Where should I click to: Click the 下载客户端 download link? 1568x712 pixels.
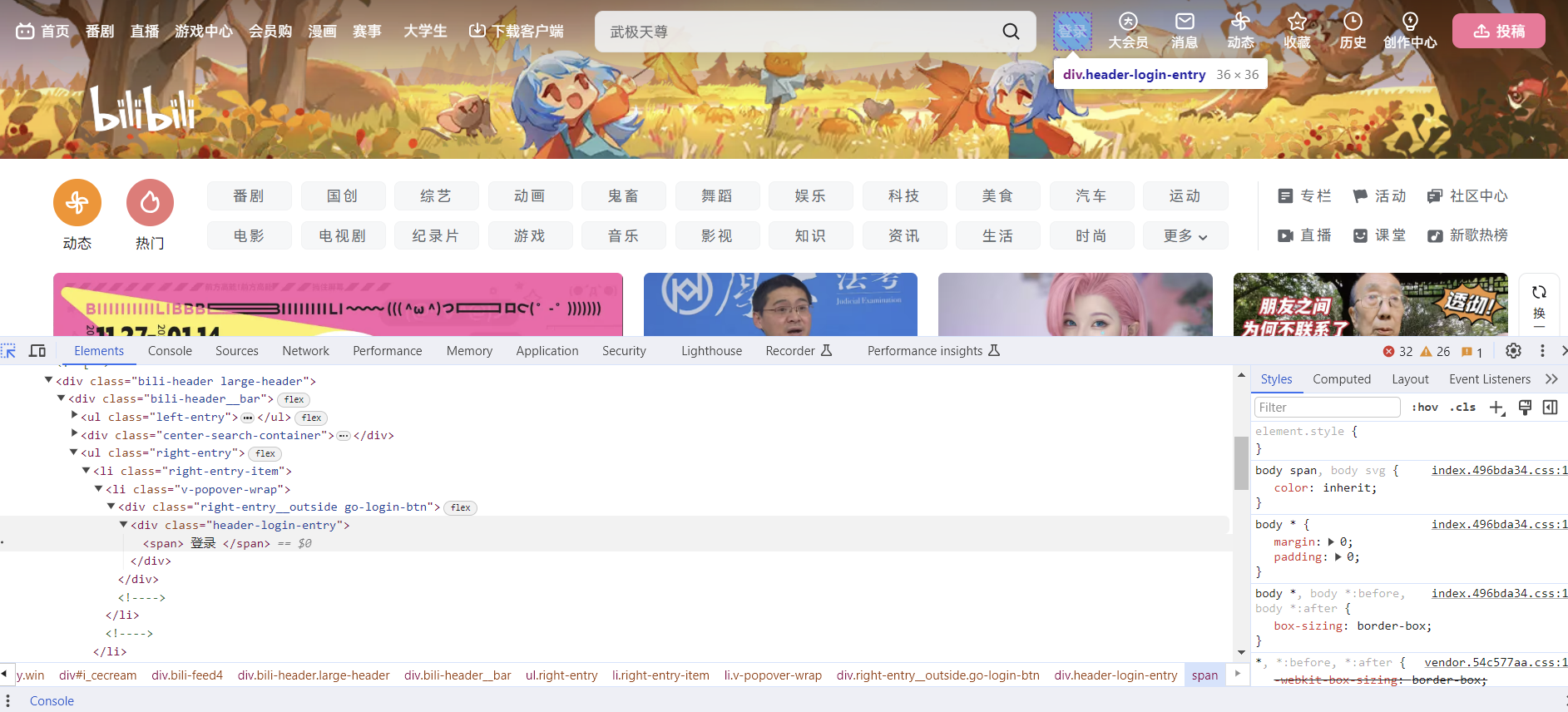516,32
